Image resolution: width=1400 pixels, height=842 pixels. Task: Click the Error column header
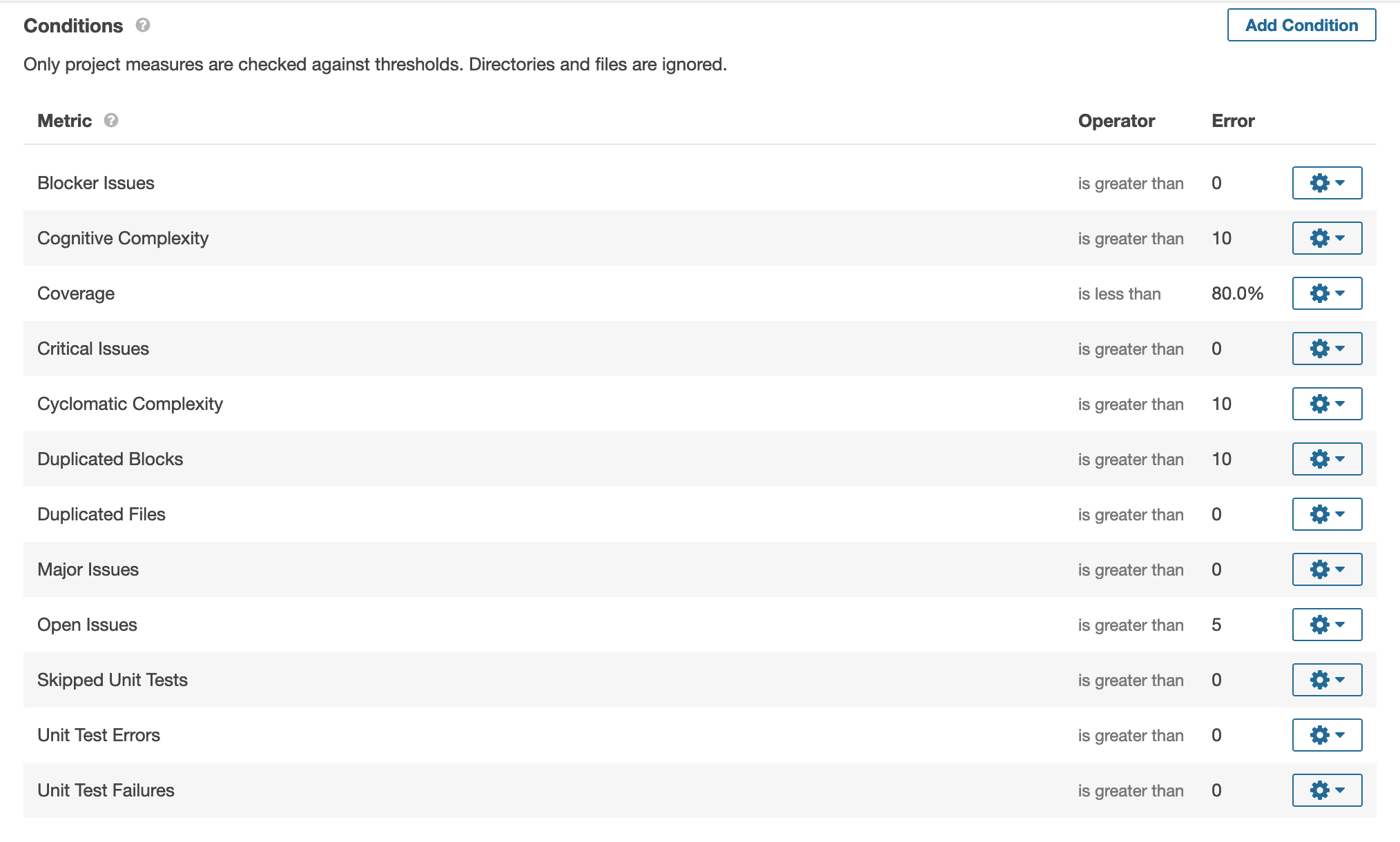pyautogui.click(x=1233, y=121)
